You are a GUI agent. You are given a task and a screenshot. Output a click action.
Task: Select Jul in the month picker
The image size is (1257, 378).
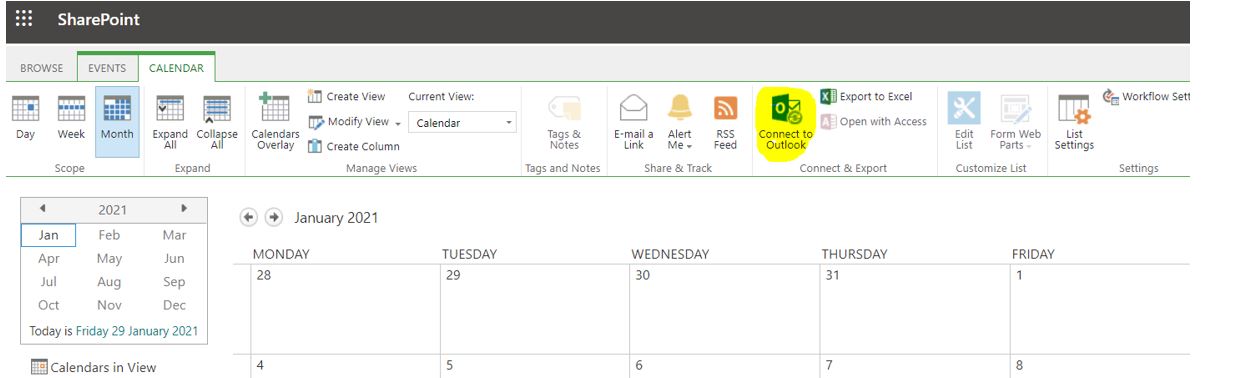(49, 282)
